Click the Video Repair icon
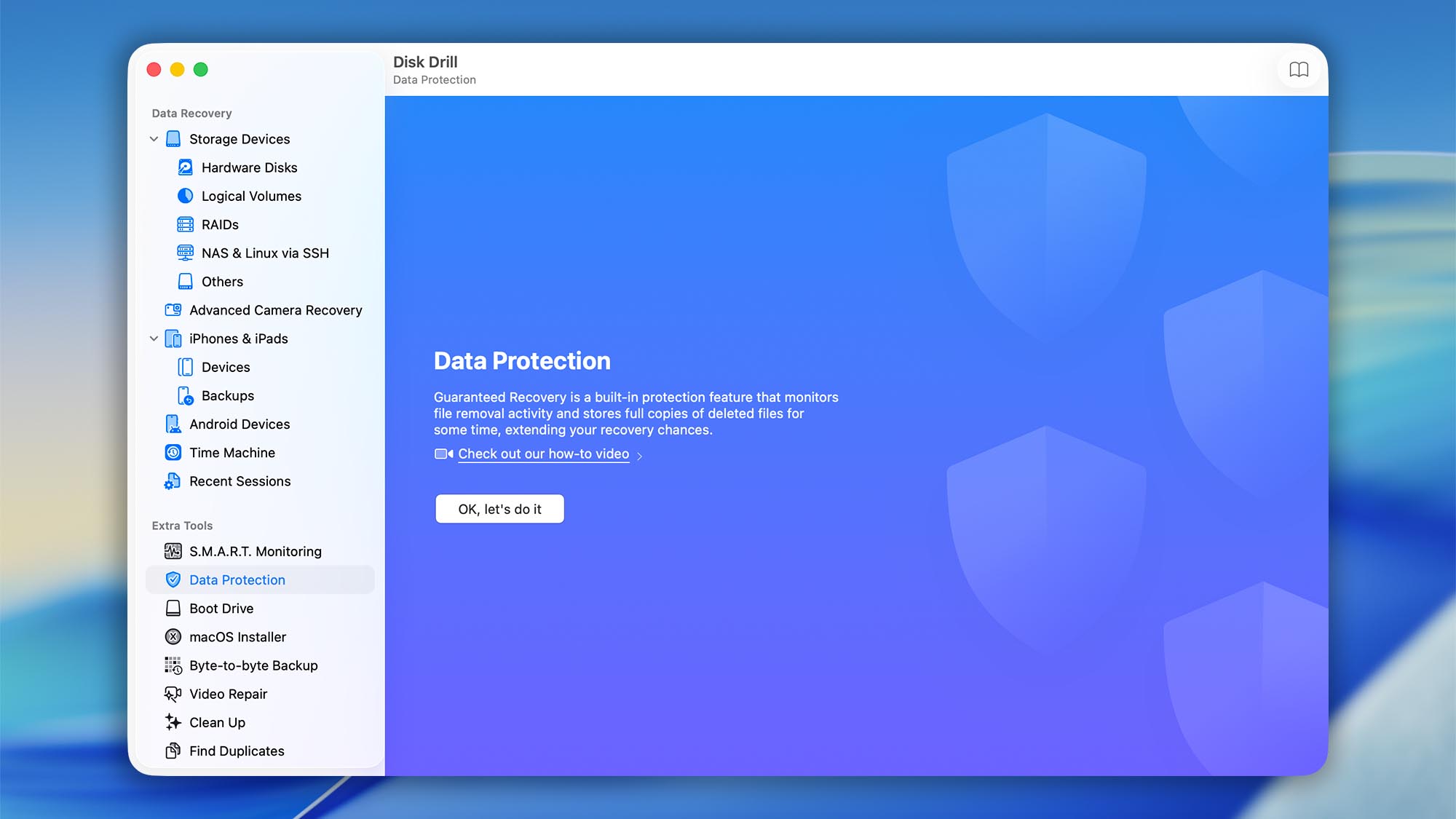Screen dimensions: 1456x819 pos(173,694)
